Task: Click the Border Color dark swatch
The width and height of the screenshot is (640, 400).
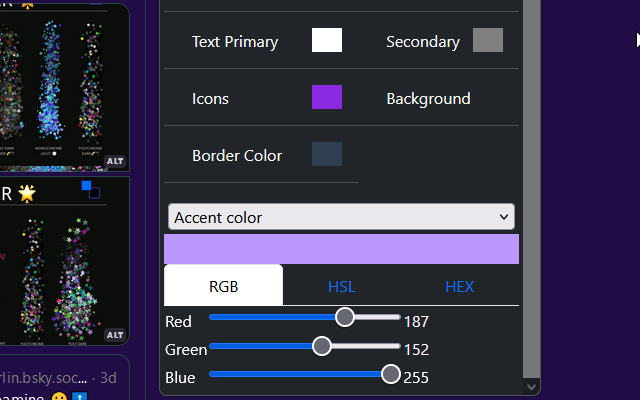Action: [x=327, y=154]
